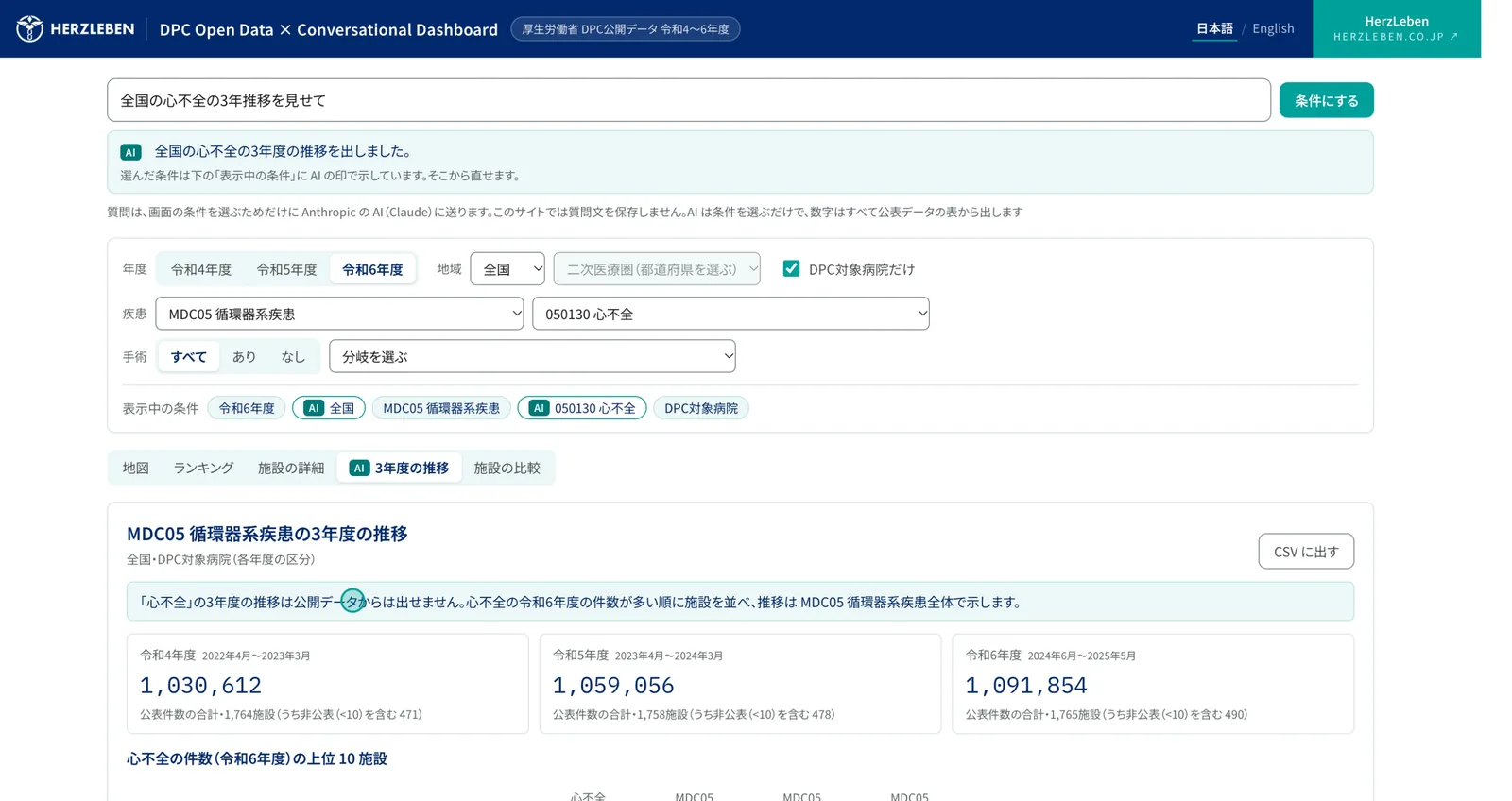Image resolution: width=1512 pixels, height=801 pixels.
Task: Switch to 地図 tab
Action: pyautogui.click(x=135, y=468)
